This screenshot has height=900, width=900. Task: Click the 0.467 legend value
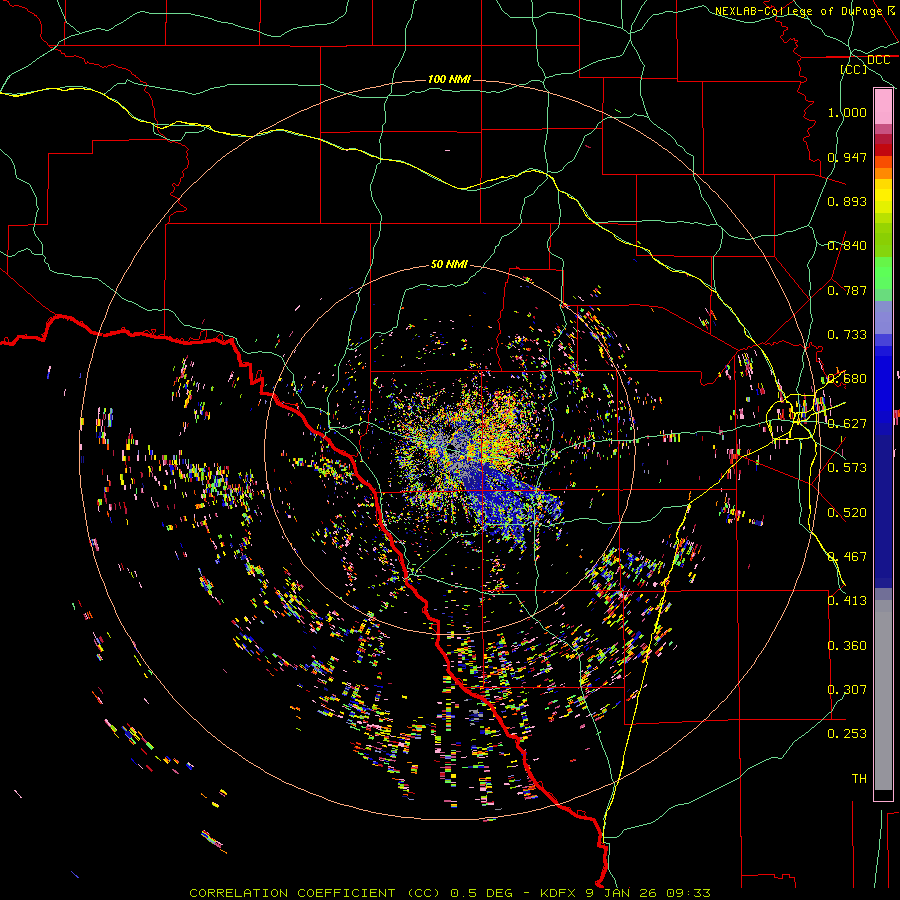pos(847,557)
